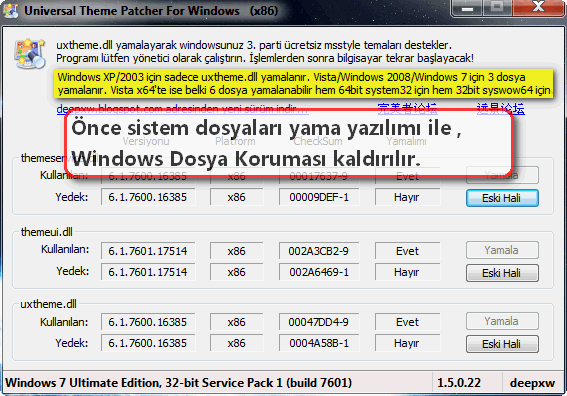567x396 pixels.
Task: Click x86 platform field of themeui.dll Kullanılan
Action: pyautogui.click(x=236, y=251)
